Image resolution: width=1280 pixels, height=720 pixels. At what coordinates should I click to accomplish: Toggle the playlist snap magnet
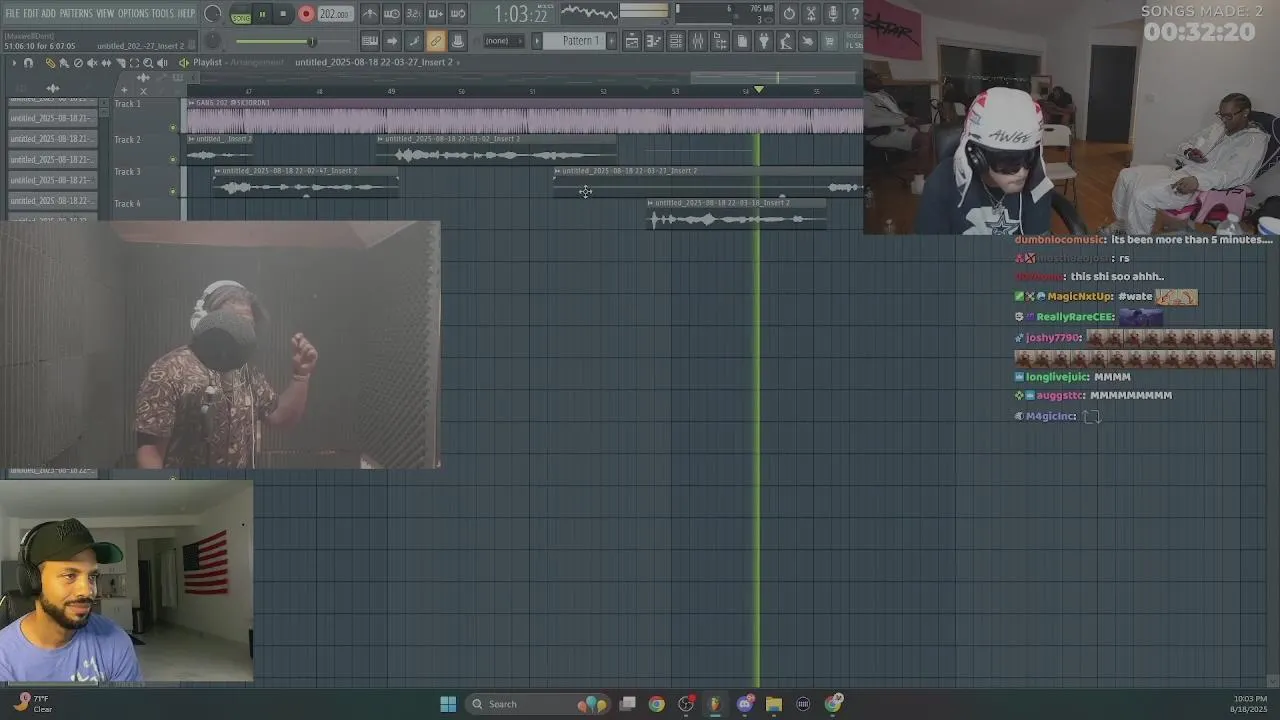(28, 62)
